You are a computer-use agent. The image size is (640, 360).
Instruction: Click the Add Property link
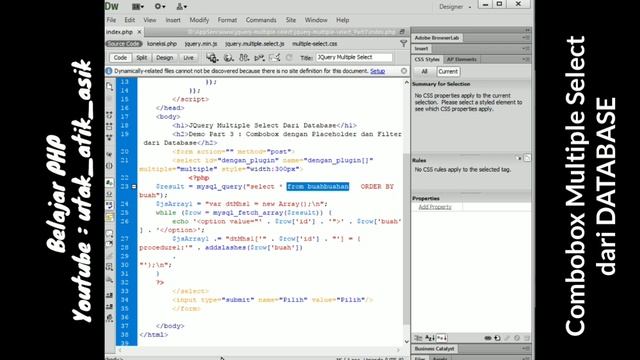[x=435, y=207]
